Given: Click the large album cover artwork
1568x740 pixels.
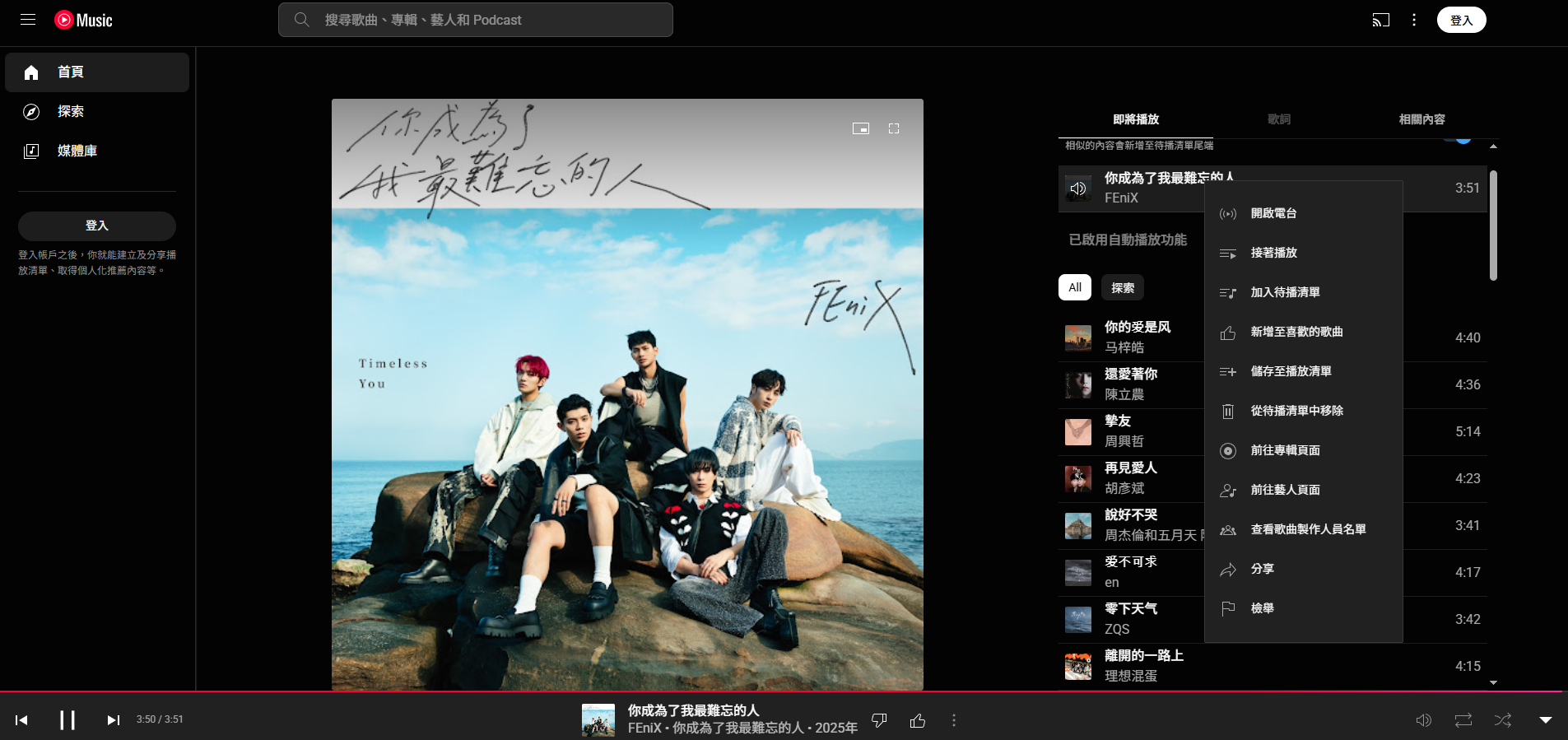Looking at the screenshot, I should click(627, 394).
